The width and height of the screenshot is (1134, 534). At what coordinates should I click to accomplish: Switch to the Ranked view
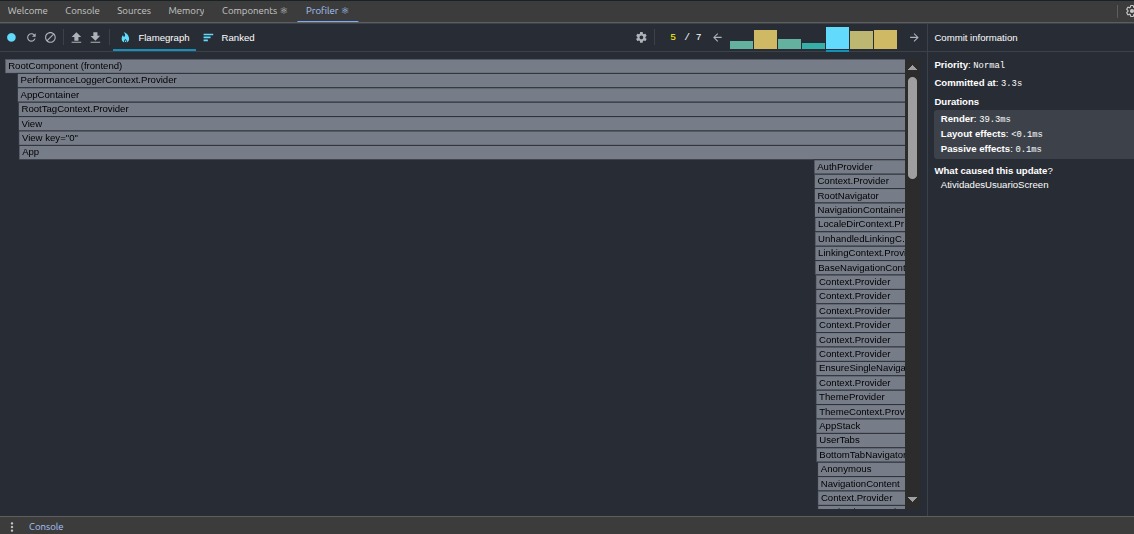coord(229,38)
